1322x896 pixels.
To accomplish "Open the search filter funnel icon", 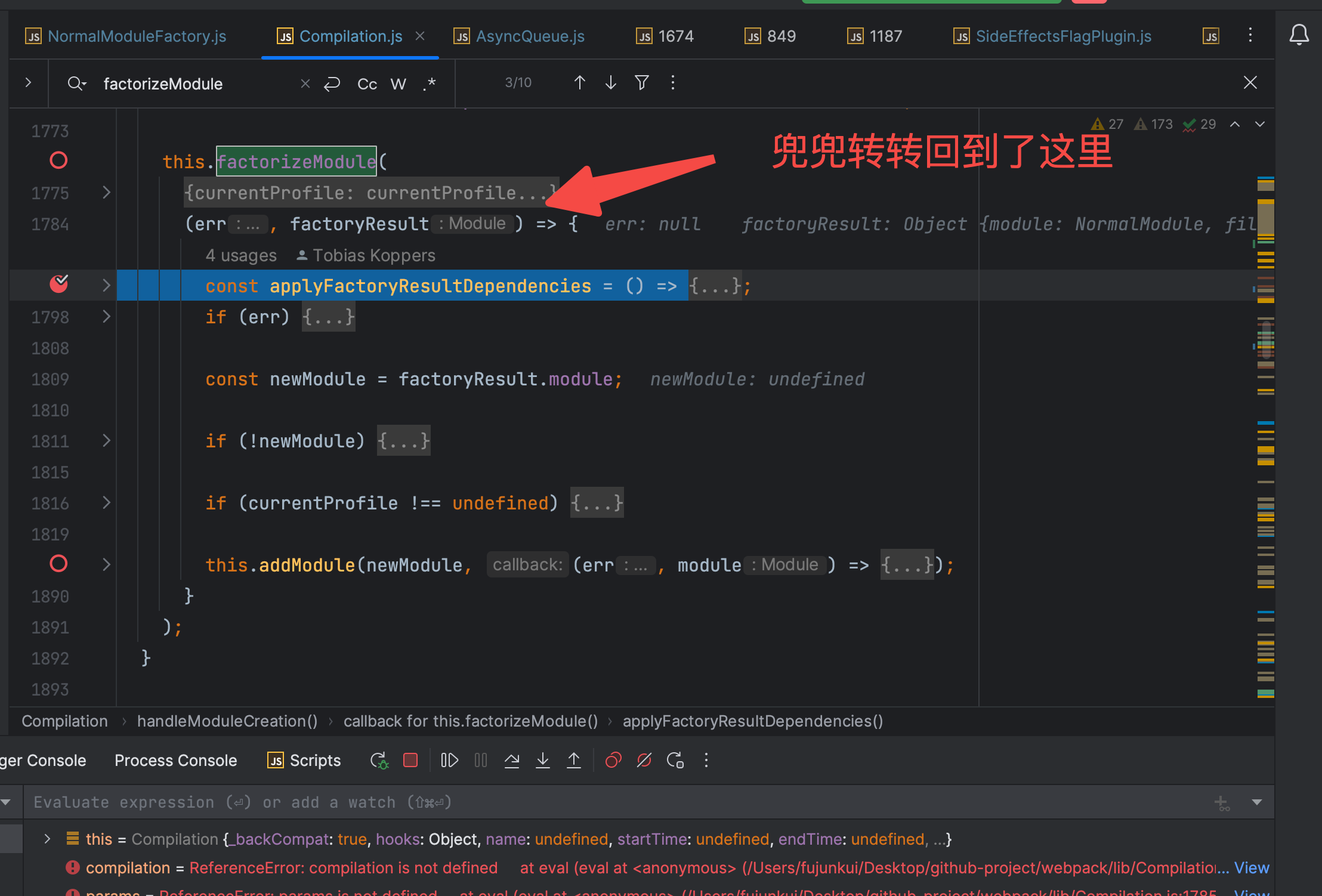I will tap(641, 82).
